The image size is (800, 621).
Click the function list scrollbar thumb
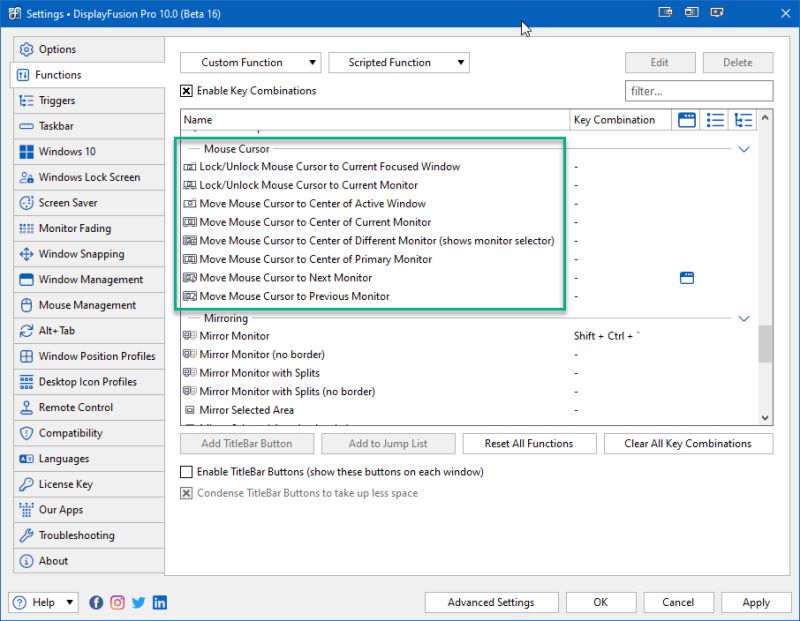pos(765,344)
